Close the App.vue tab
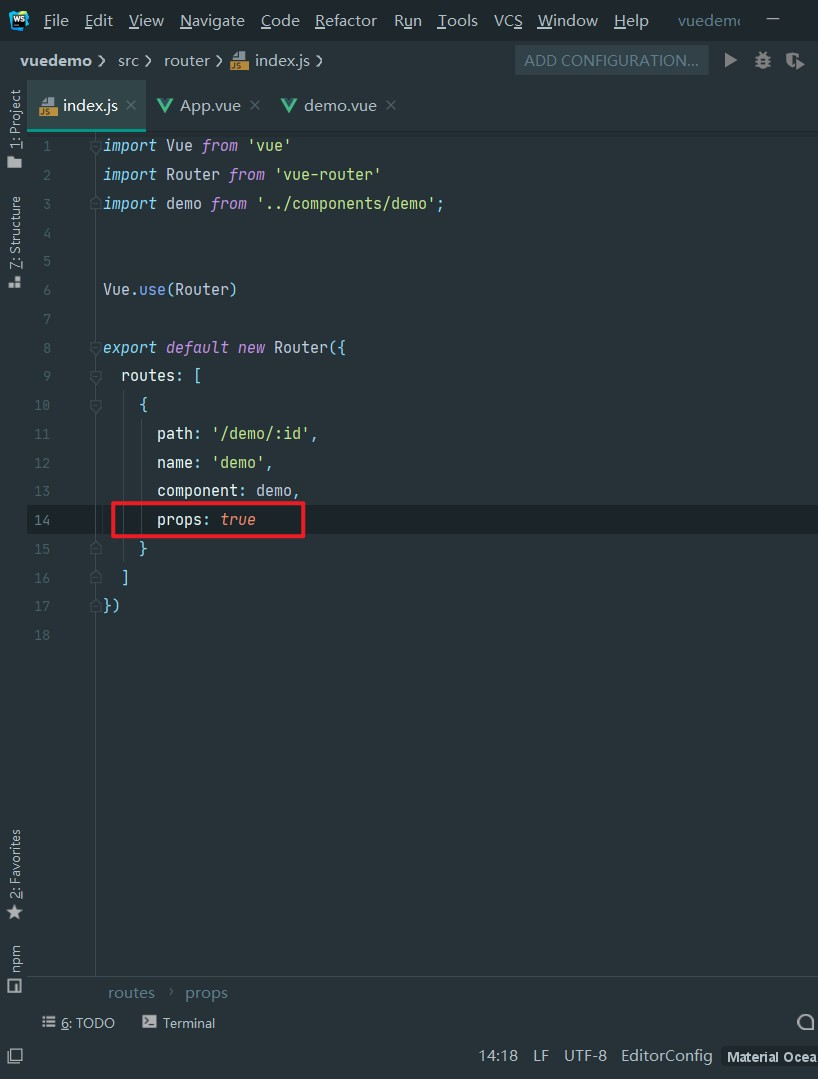818x1079 pixels. [255, 105]
